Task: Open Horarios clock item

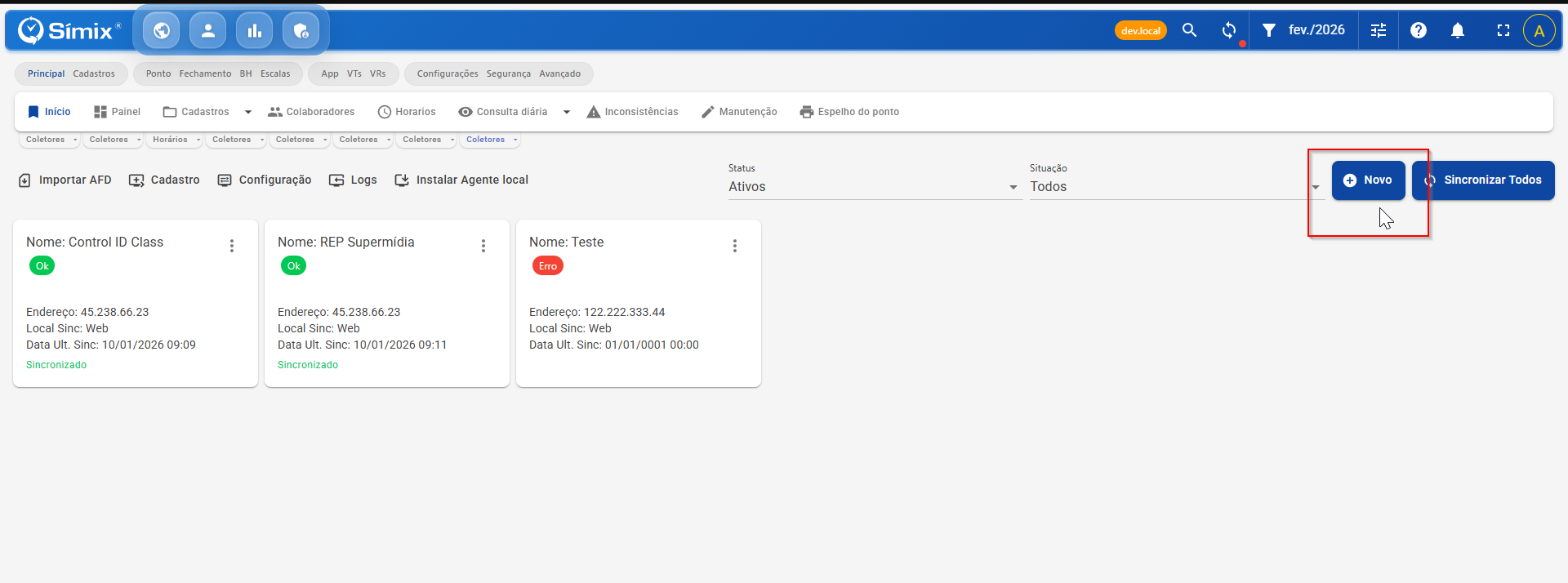Action: point(407,112)
